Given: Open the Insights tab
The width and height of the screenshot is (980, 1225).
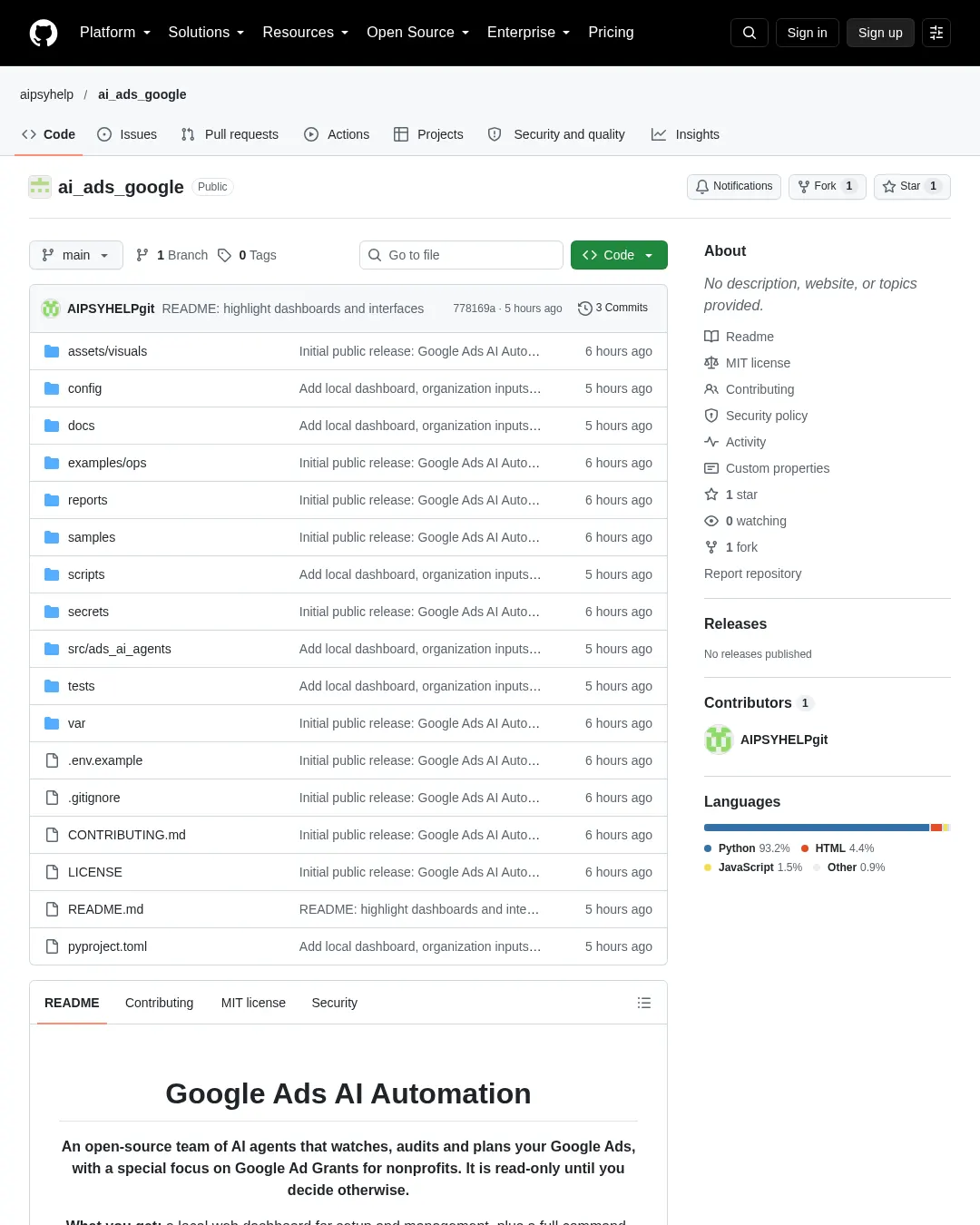Looking at the screenshot, I should pyautogui.click(x=685, y=134).
